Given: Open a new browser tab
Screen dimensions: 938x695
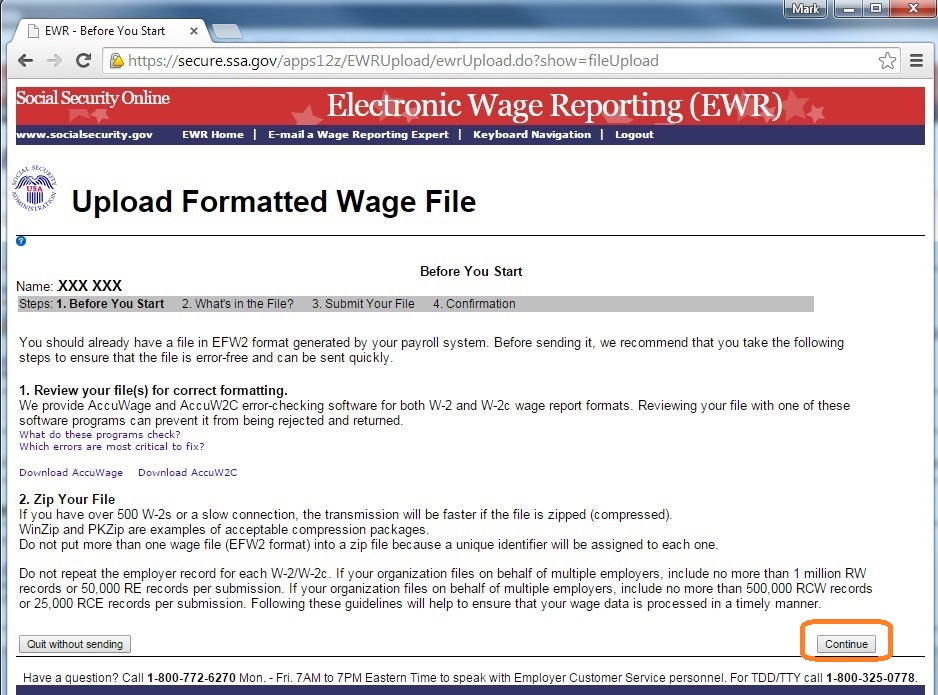Looking at the screenshot, I should (227, 32).
